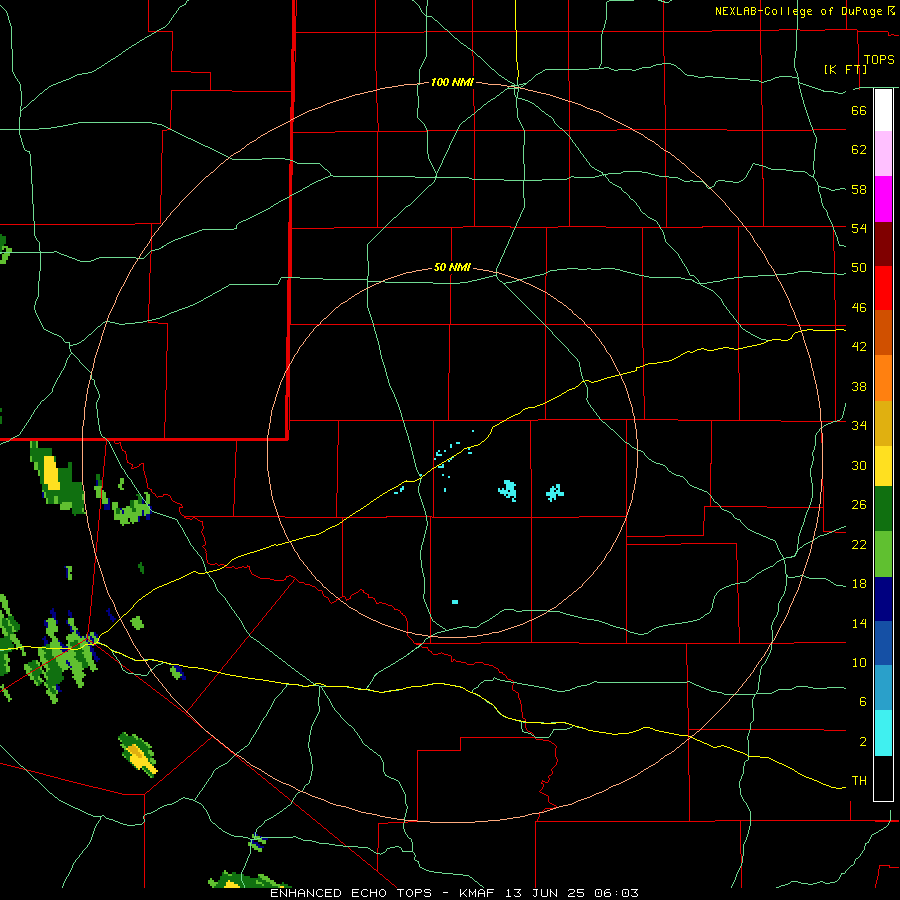Click the legend value '22'
Screen dimensions: 900x900
point(859,545)
